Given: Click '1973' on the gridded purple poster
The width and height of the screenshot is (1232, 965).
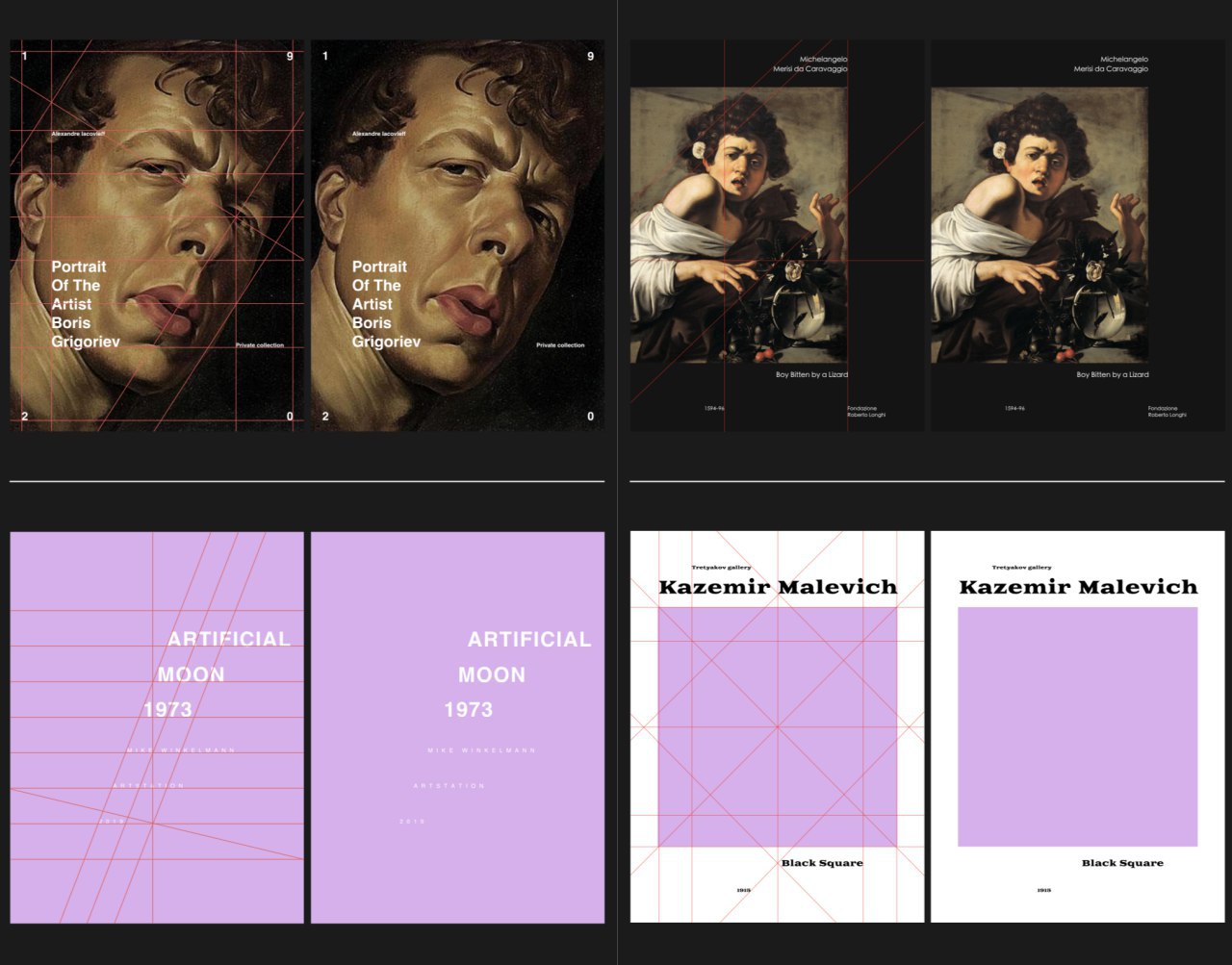Looking at the screenshot, I should coord(167,710).
